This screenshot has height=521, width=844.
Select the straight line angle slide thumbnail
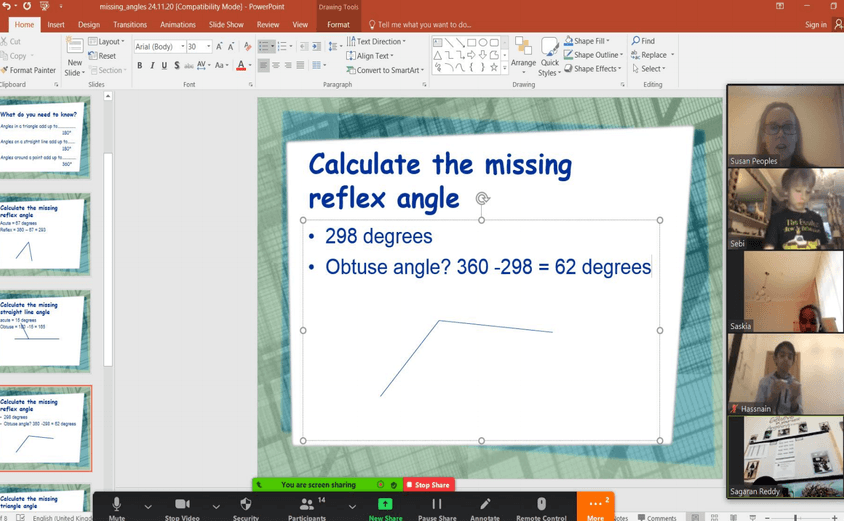pyautogui.click(x=45, y=330)
